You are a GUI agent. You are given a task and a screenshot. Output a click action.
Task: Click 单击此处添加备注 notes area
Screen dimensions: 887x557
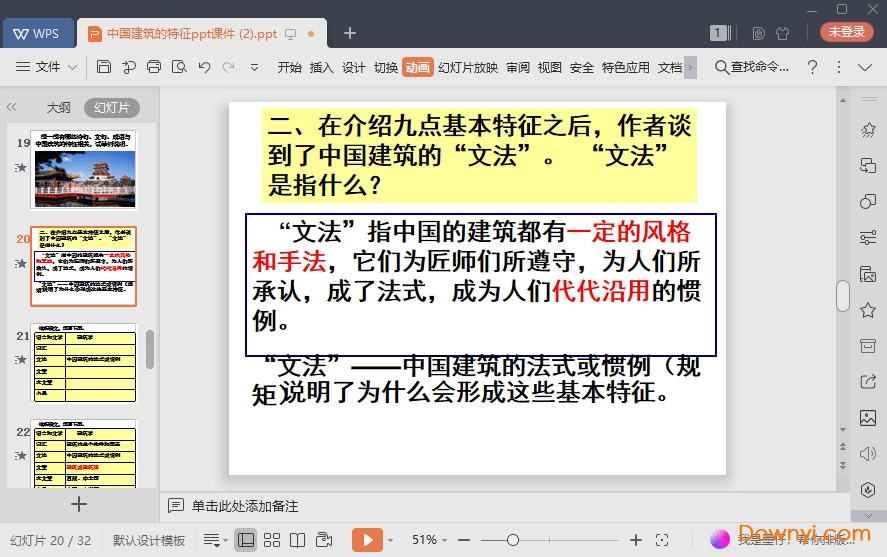[x=245, y=506]
